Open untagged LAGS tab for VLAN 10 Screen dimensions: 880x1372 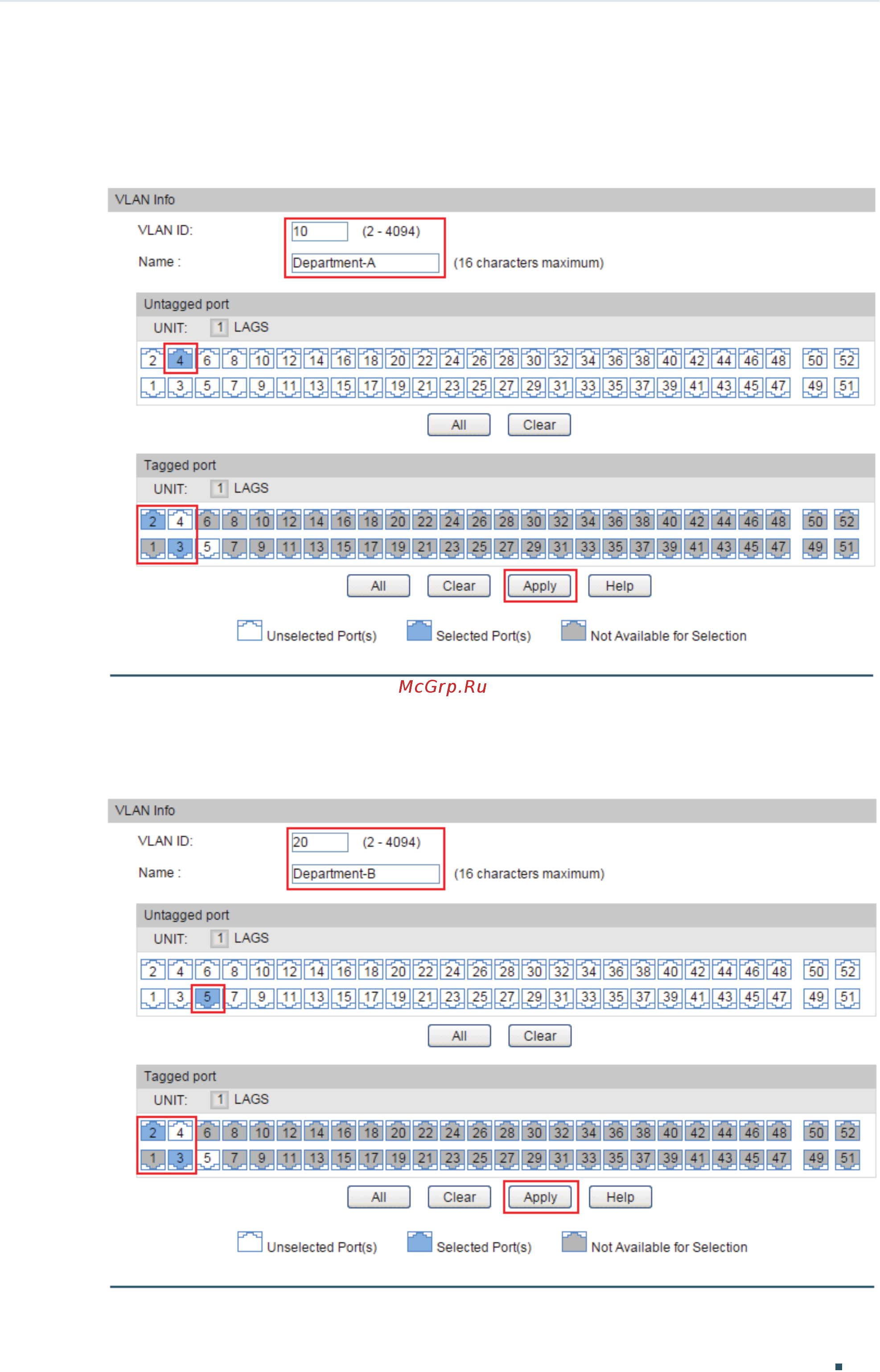click(251, 327)
